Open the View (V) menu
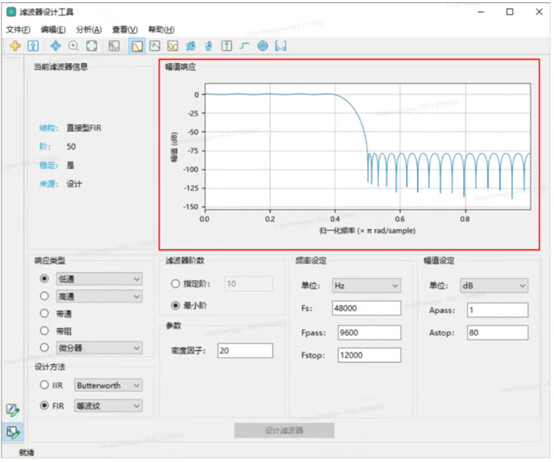Viewport: 554px width, 462px height. 125,30
